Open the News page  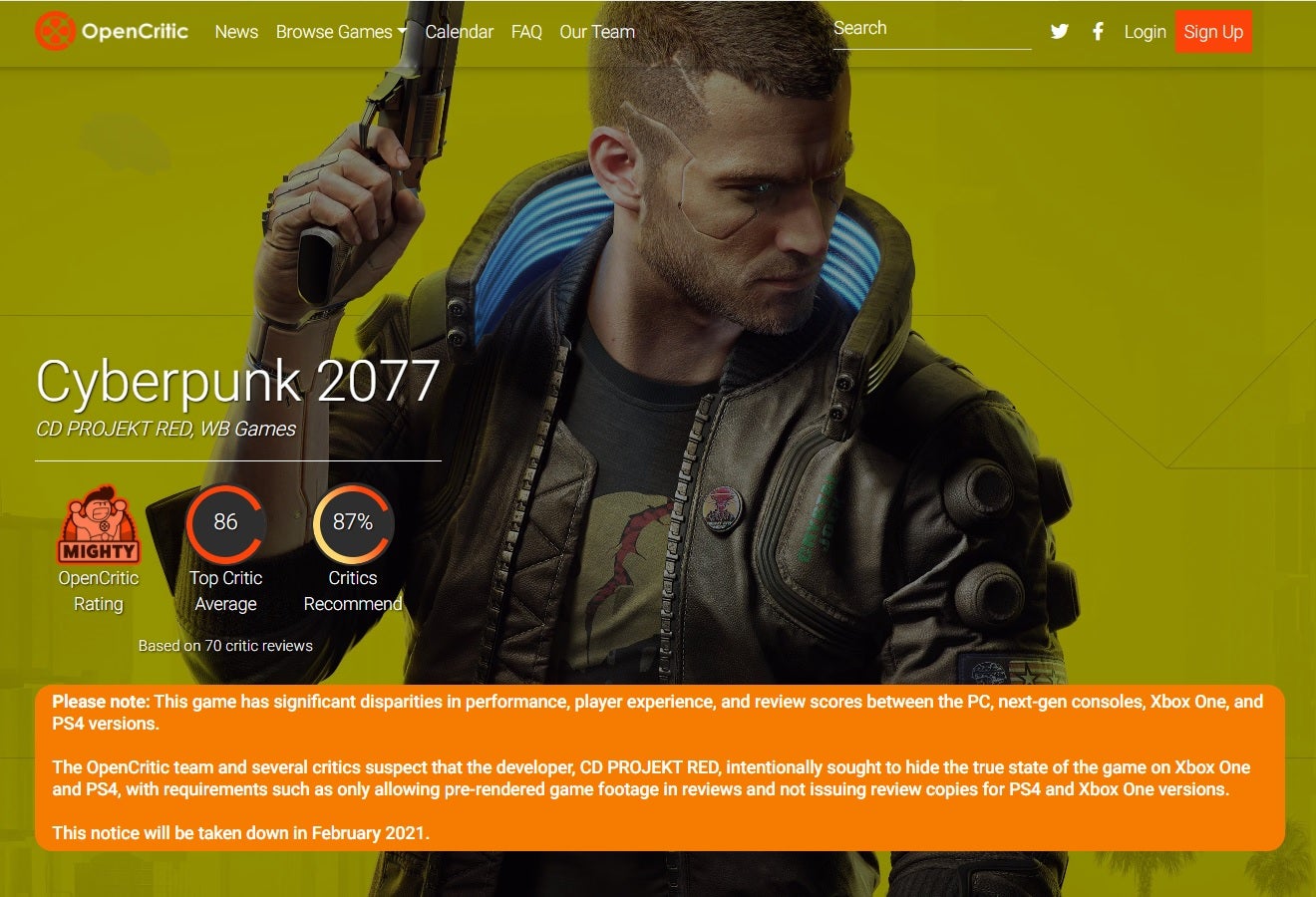click(x=236, y=32)
